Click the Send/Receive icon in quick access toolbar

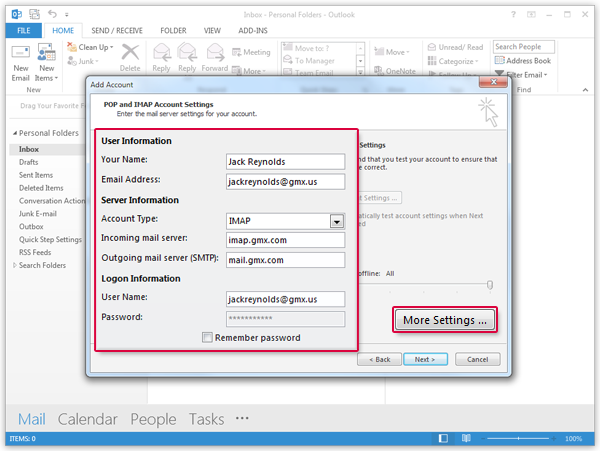[35, 12]
